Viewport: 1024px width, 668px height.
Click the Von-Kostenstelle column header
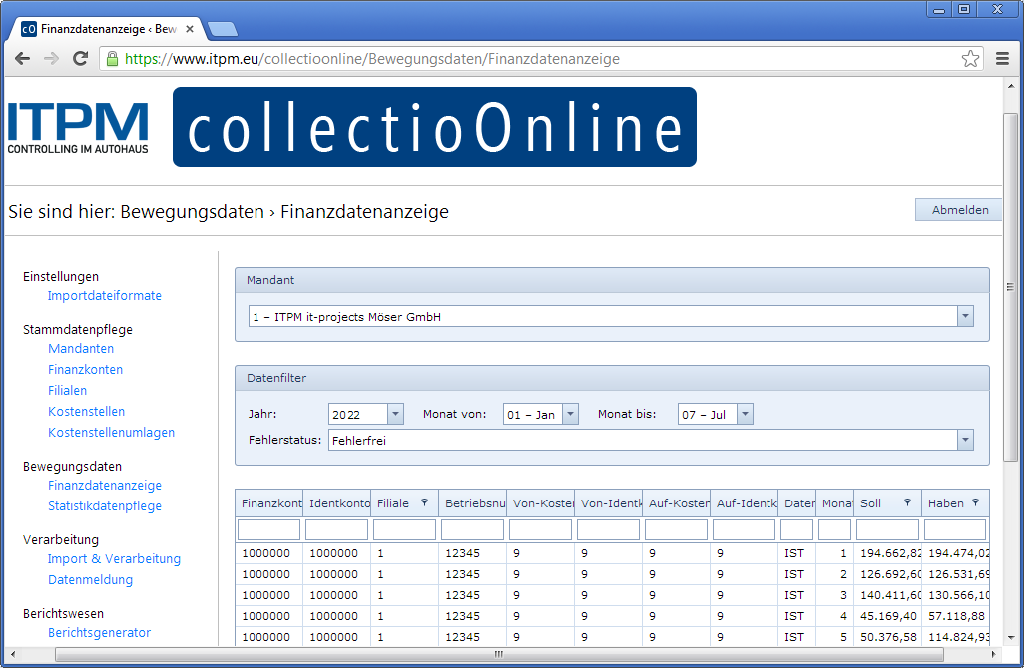[541, 503]
